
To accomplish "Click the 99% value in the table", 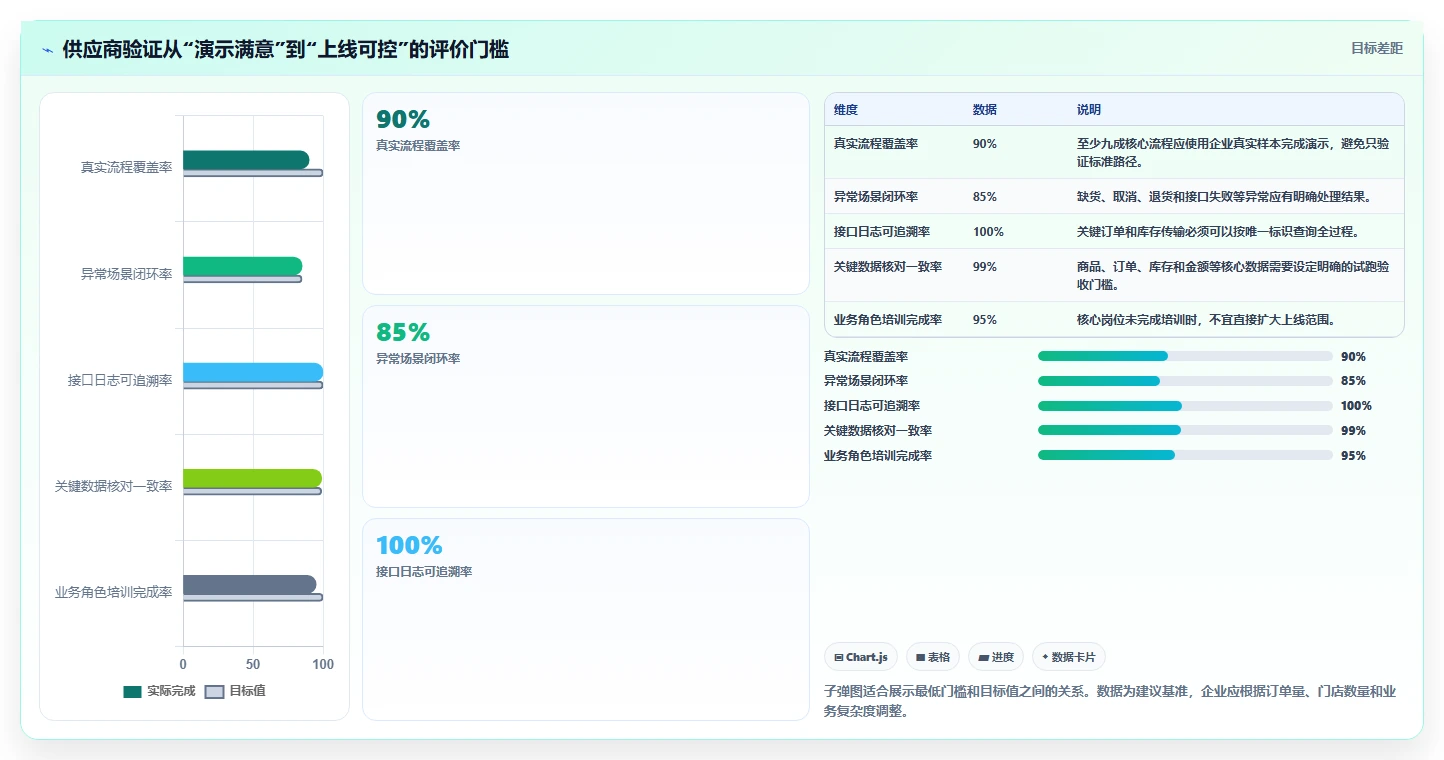I will coord(985,267).
